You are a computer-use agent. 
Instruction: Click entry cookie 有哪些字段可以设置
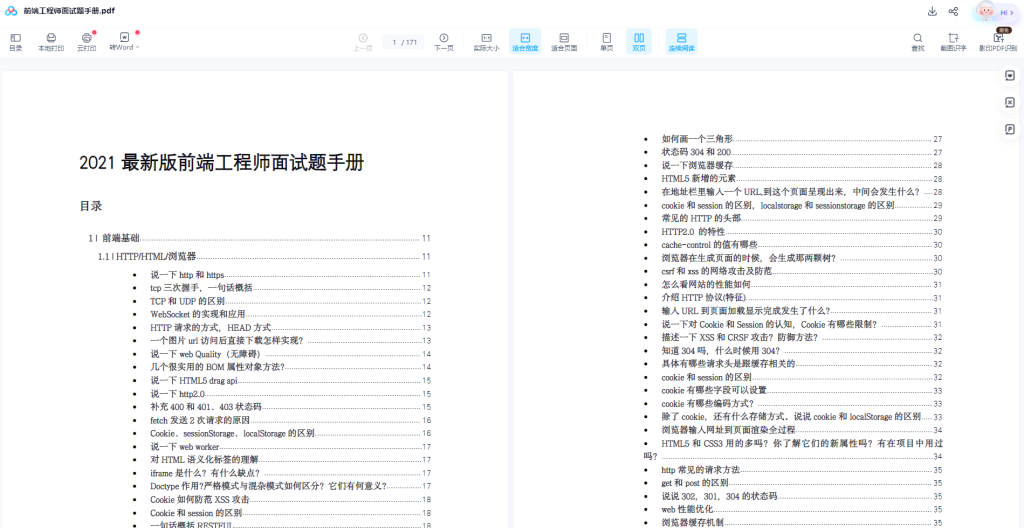[802, 391]
